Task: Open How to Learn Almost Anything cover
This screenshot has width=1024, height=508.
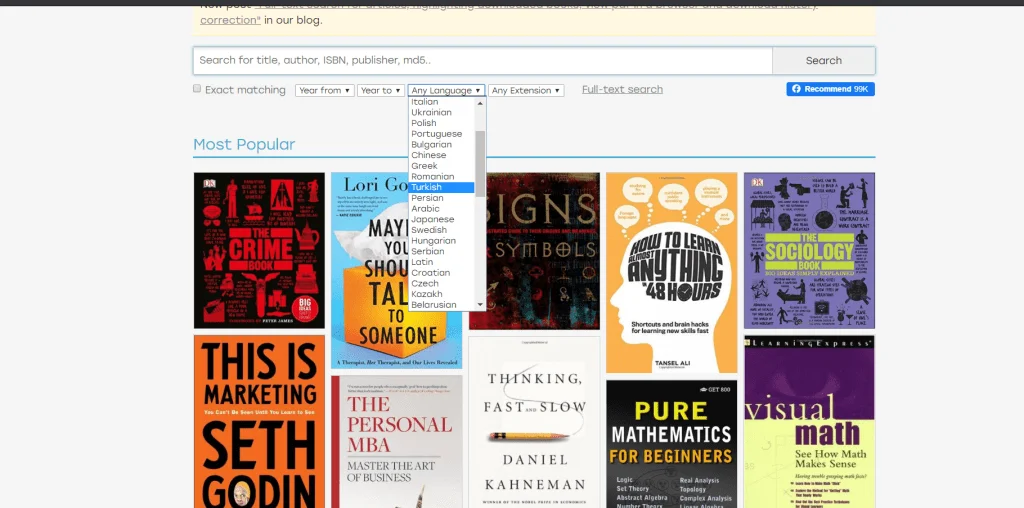Action: 671,258
